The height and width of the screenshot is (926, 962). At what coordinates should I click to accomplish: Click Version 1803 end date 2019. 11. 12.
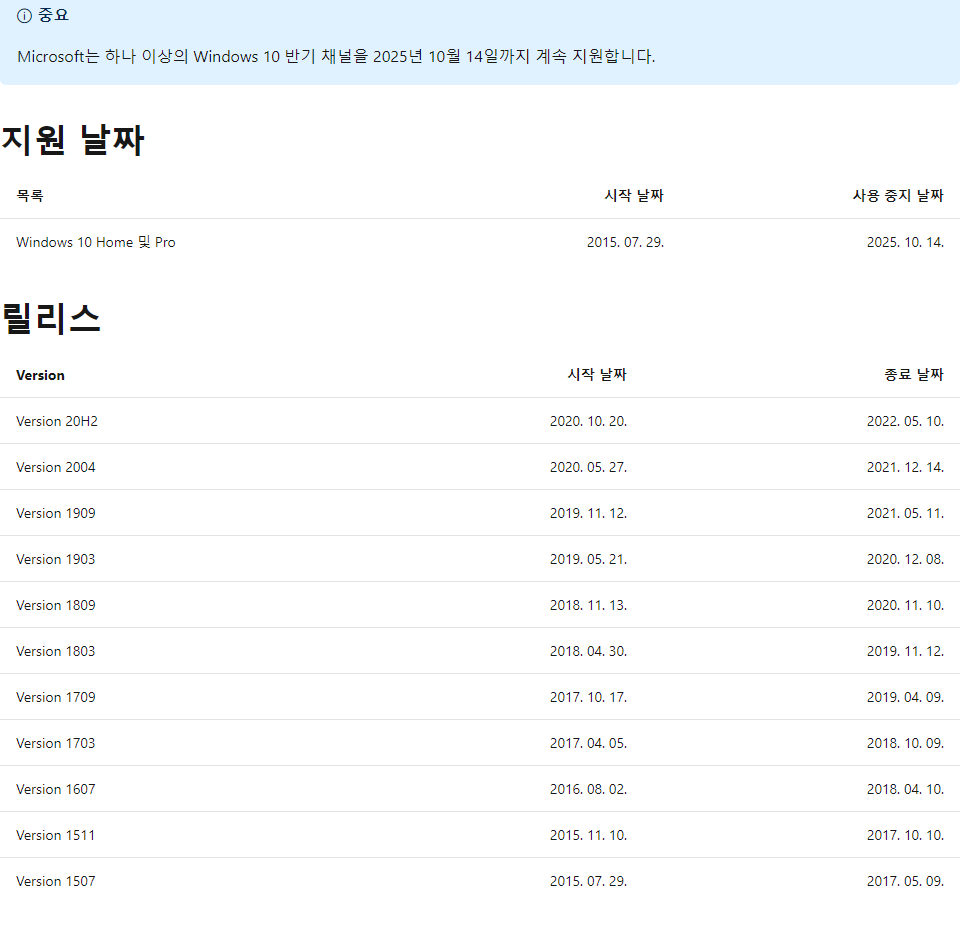point(905,652)
